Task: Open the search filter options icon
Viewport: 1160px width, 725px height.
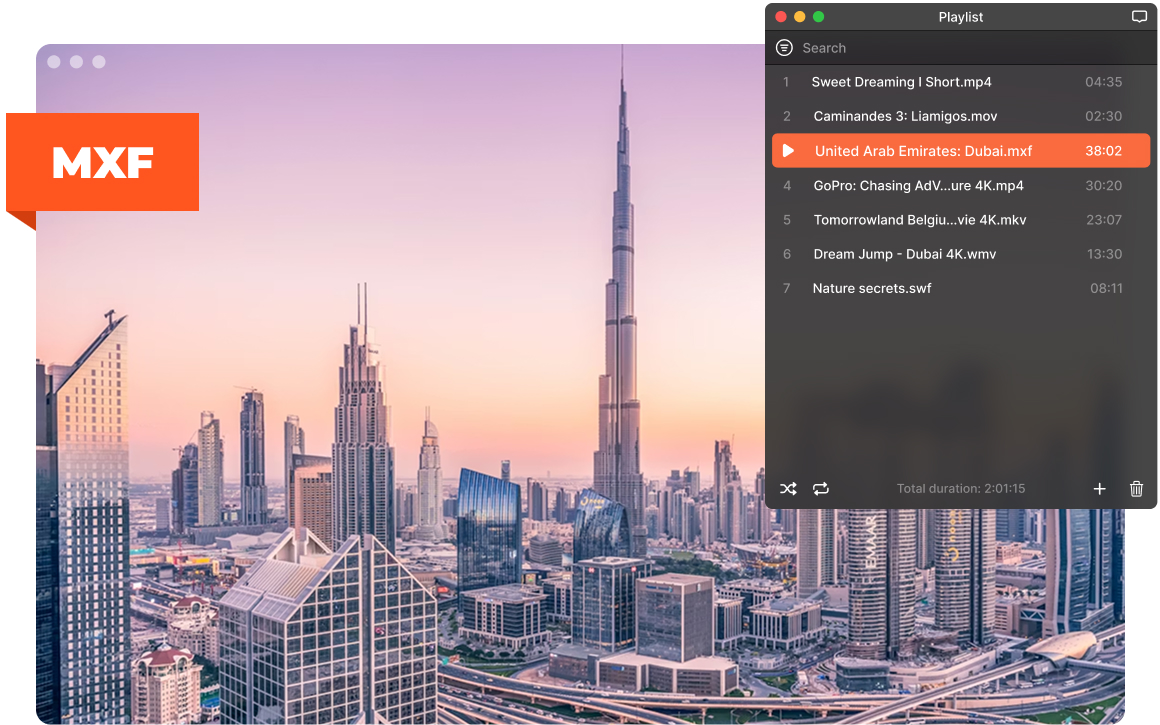Action: pyautogui.click(x=784, y=48)
